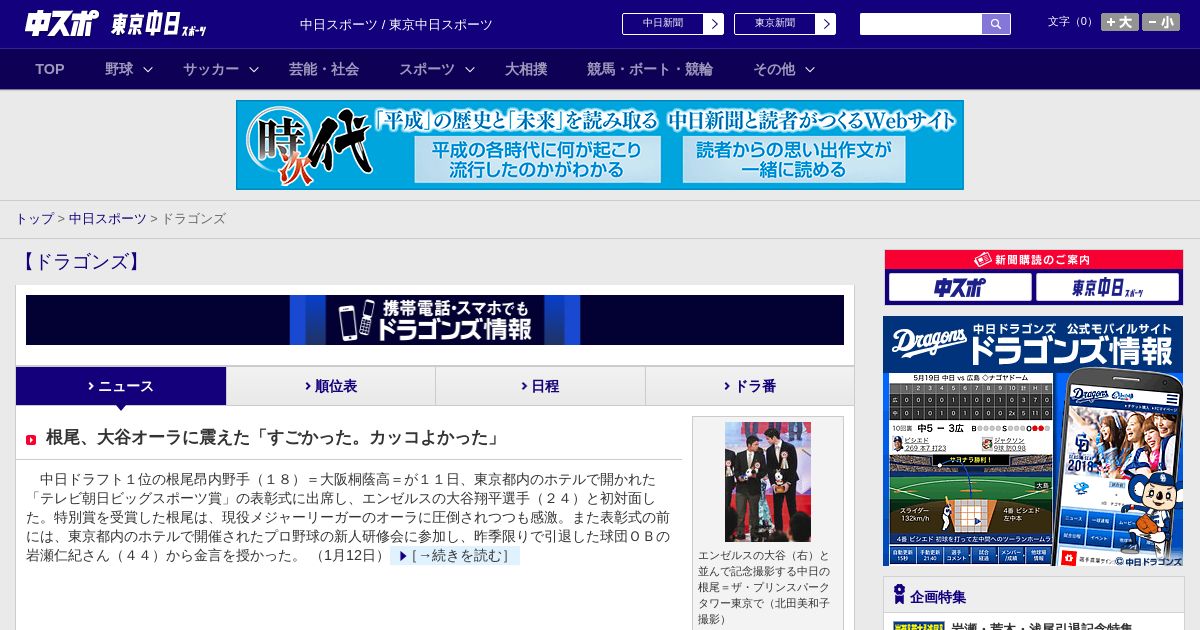The image size is (1200, 630).
Task: Click the トップ breadcrumb link
Action: click(x=34, y=218)
